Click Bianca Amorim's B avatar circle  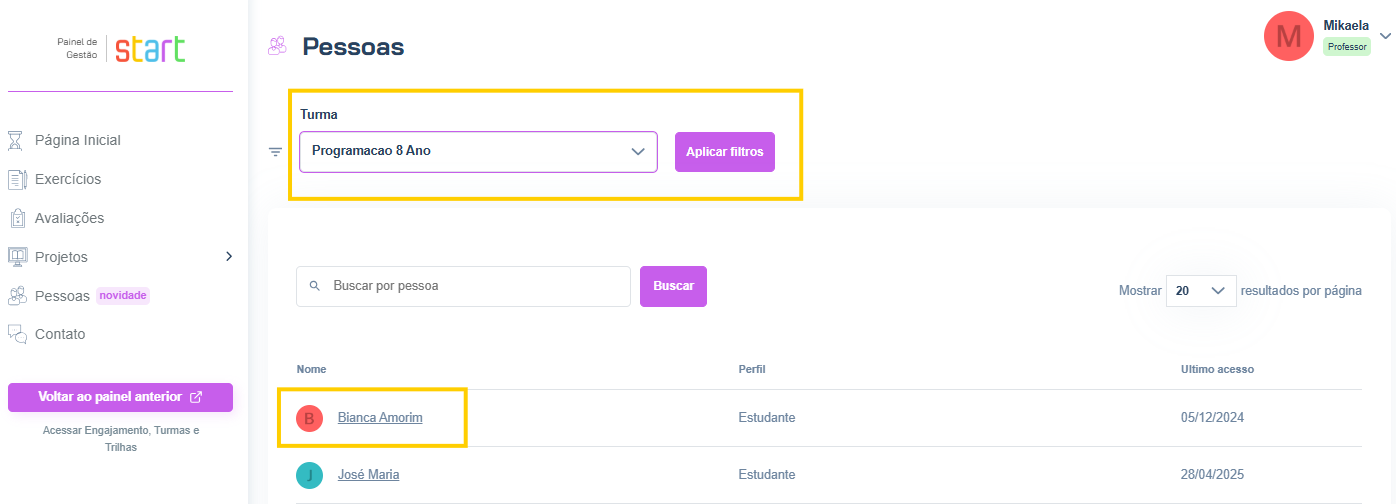coord(309,418)
